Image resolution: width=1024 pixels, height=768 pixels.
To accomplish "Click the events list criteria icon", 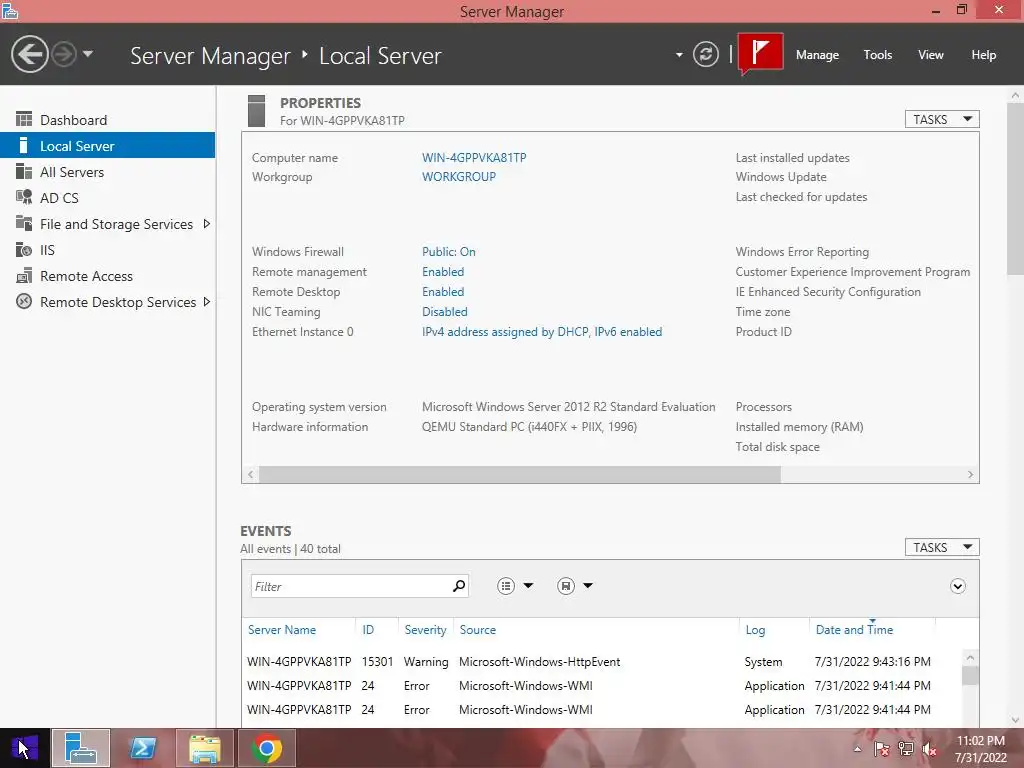I will click(x=505, y=586).
